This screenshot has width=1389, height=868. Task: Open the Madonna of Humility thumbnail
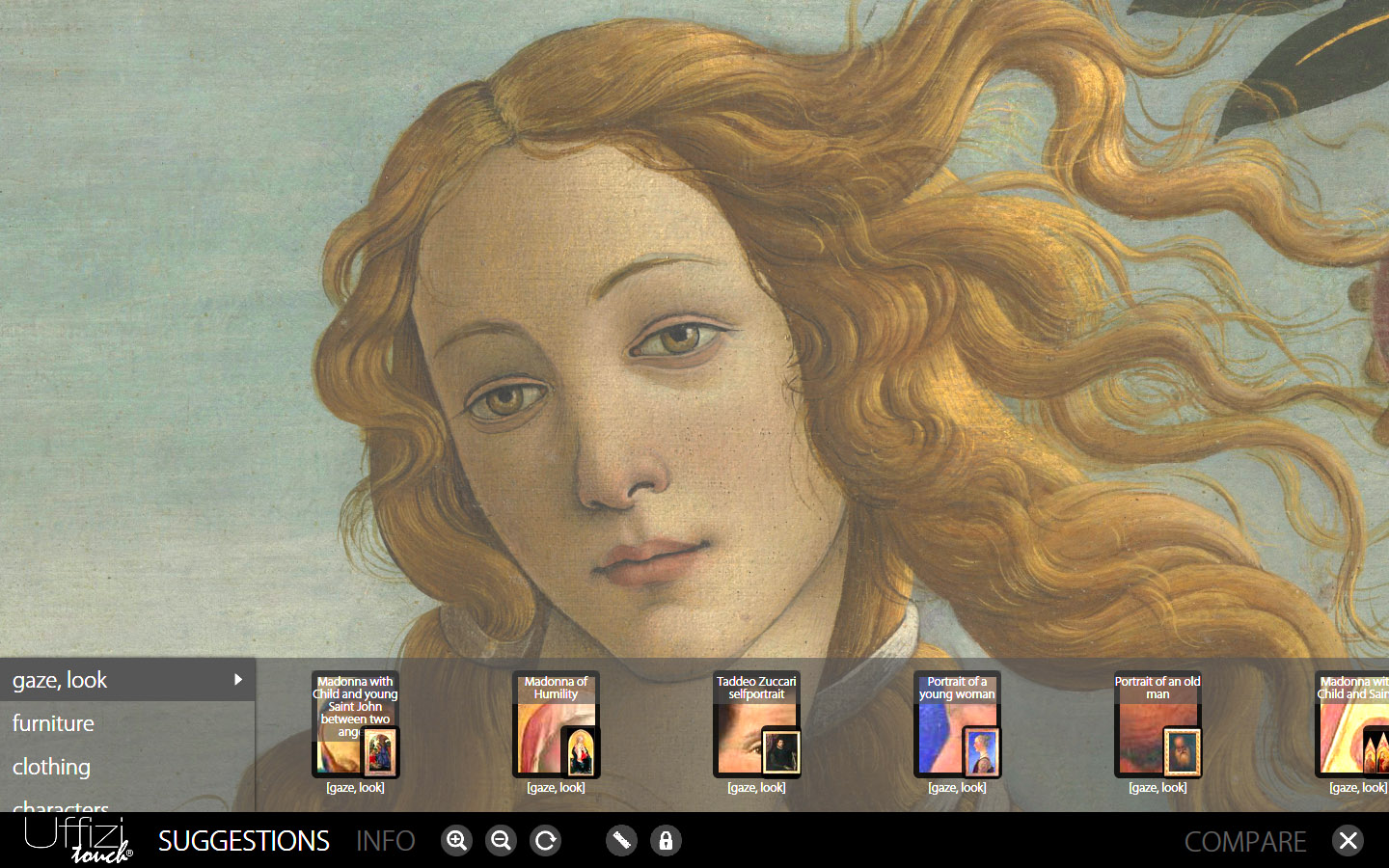pyautogui.click(x=556, y=724)
